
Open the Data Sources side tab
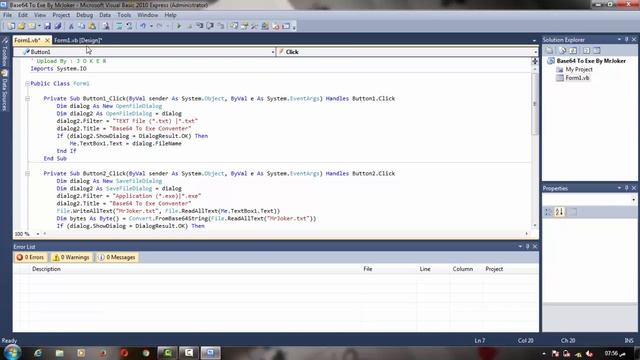coord(5,90)
